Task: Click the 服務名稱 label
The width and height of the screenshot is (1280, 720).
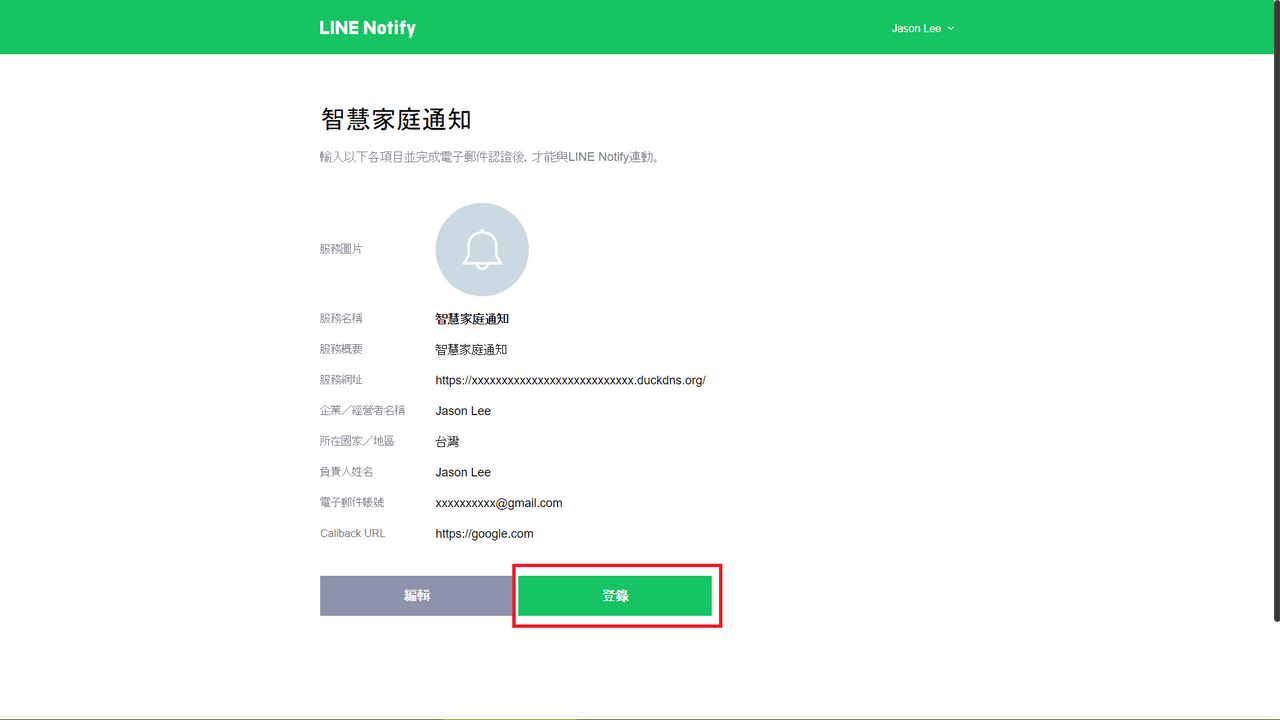Action: [341, 319]
